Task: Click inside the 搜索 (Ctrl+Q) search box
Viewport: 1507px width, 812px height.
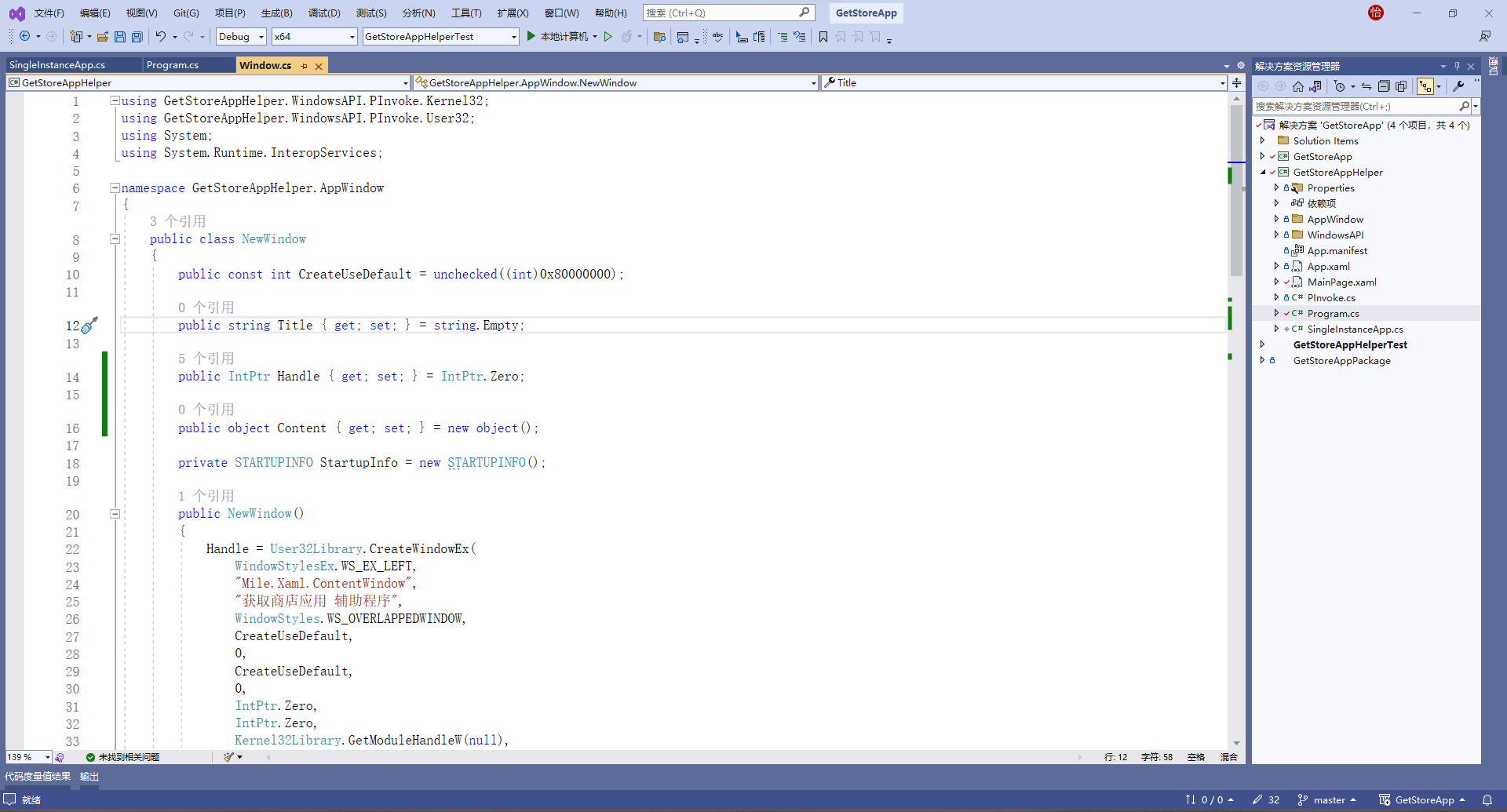Action: [x=722, y=13]
